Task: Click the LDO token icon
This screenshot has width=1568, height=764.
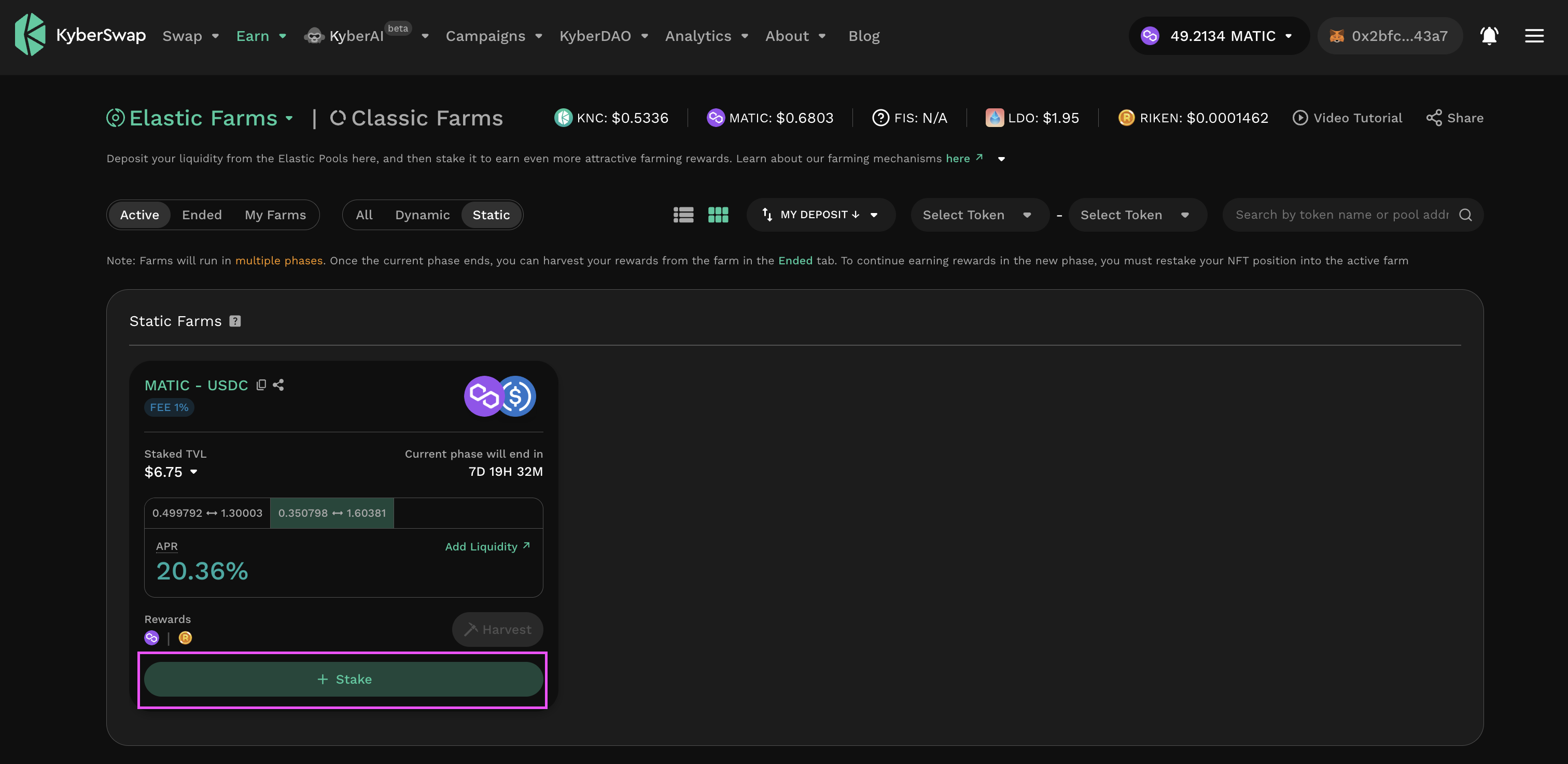Action: pyautogui.click(x=995, y=117)
